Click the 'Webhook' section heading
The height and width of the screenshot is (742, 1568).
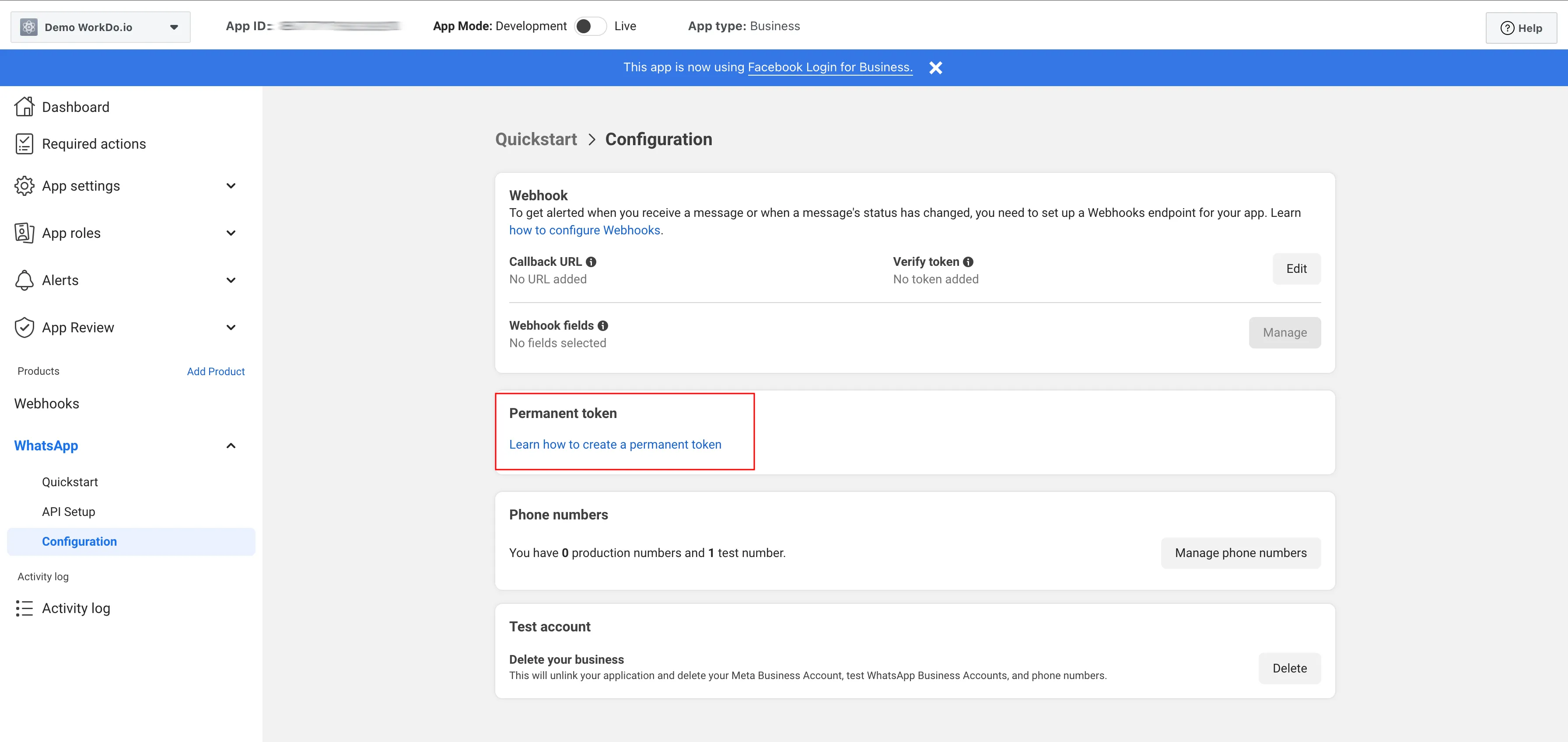click(x=539, y=196)
